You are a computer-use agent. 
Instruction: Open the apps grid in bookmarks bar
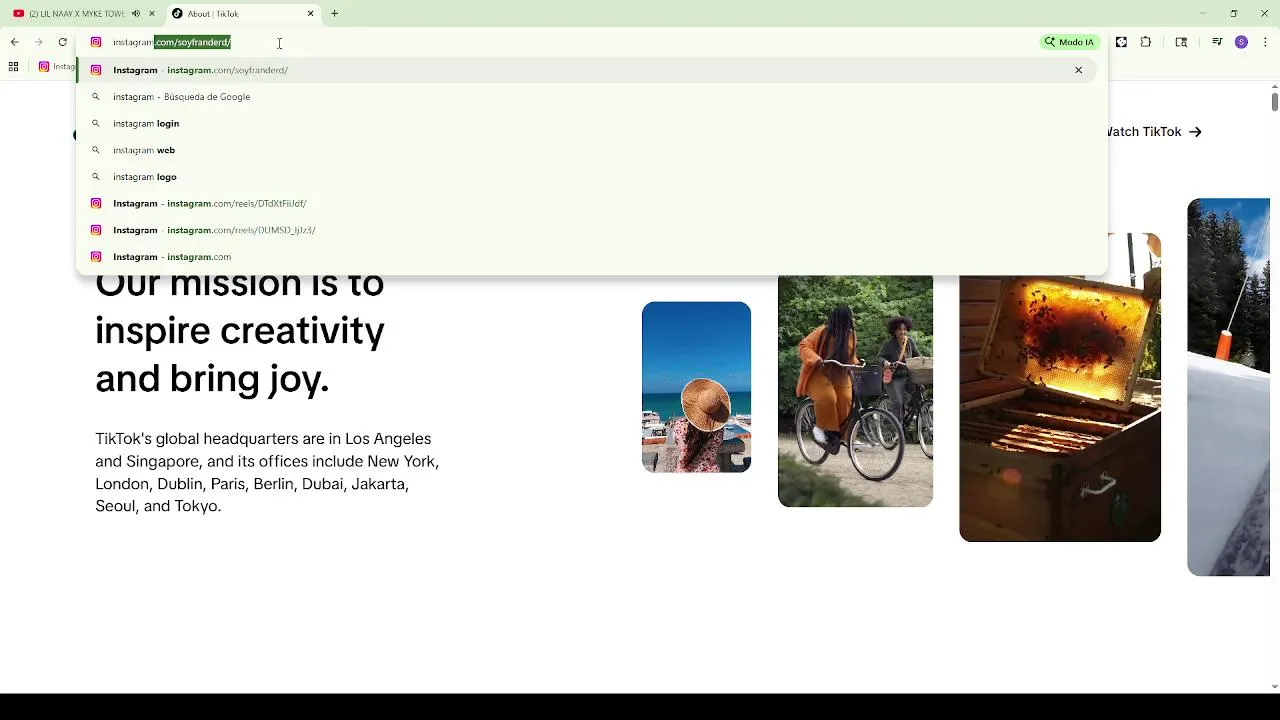pyautogui.click(x=14, y=67)
